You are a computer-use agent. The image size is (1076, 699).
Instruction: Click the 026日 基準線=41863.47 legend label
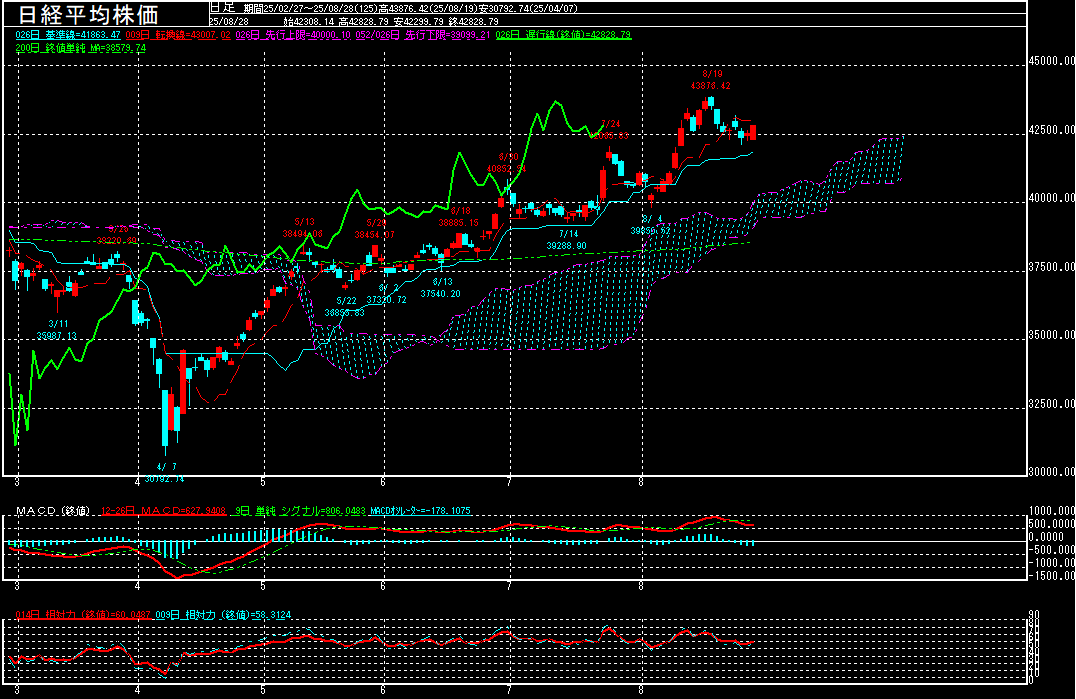pyautogui.click(x=68, y=35)
